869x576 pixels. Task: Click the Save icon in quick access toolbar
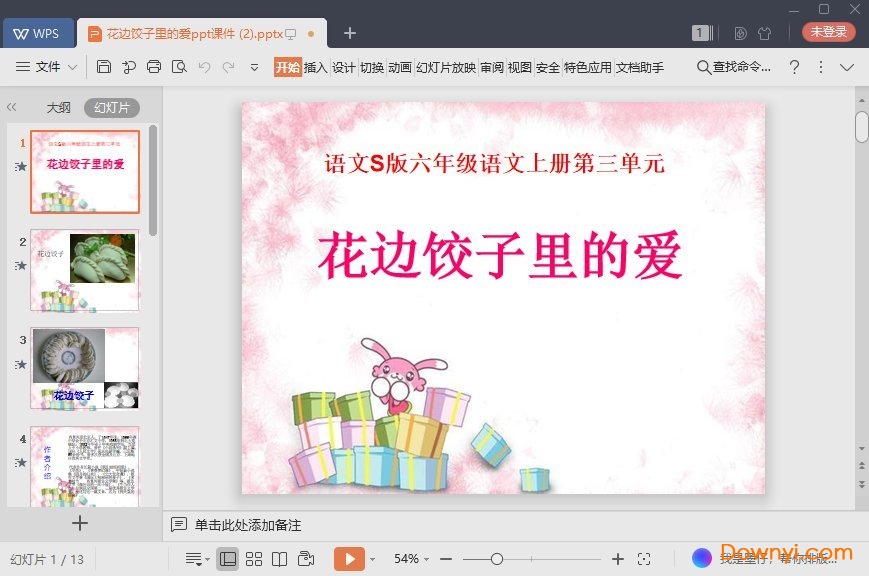point(105,66)
